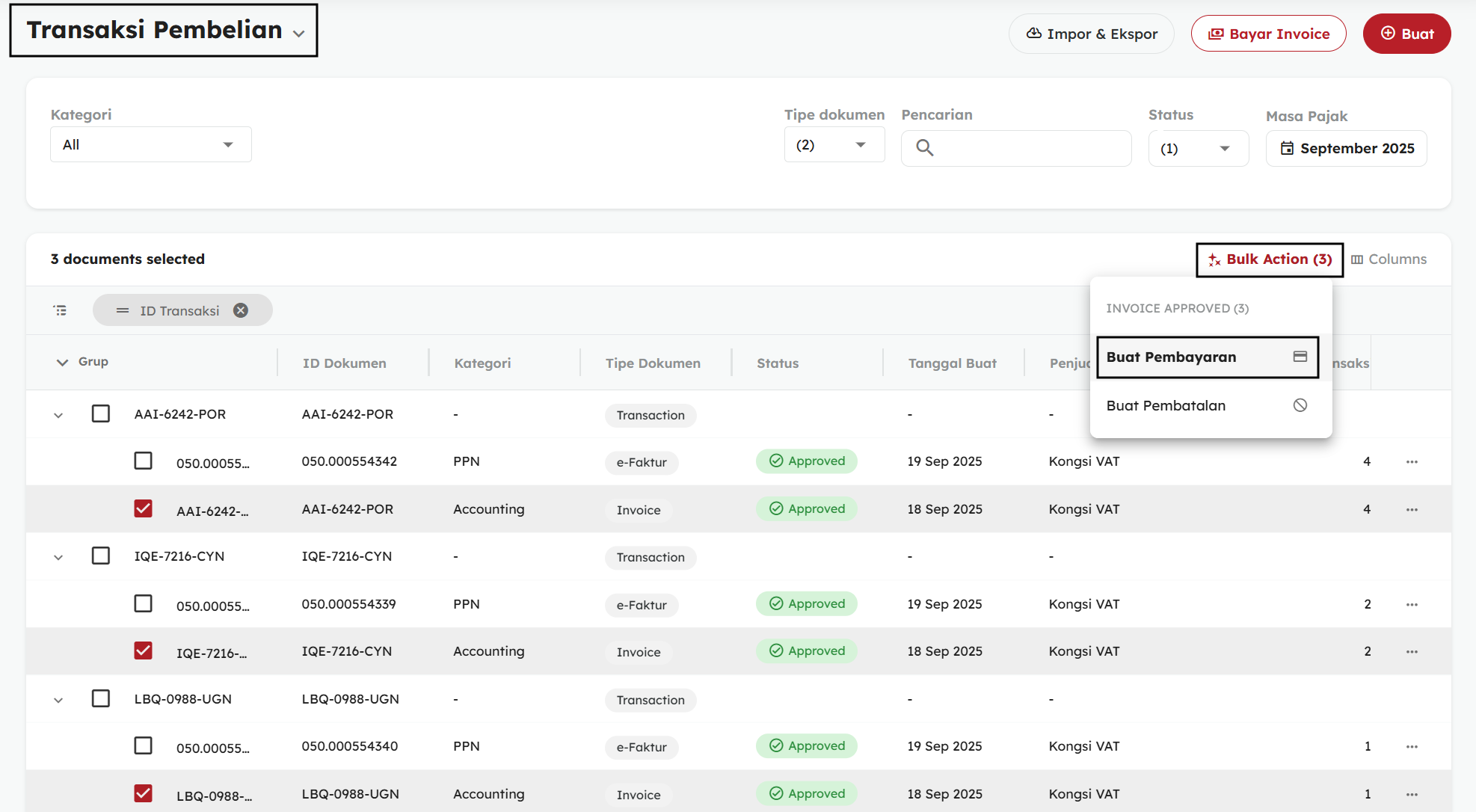
Task: Open three-dot menu for IQE-7216-CYN invoice row
Action: click(1411, 652)
